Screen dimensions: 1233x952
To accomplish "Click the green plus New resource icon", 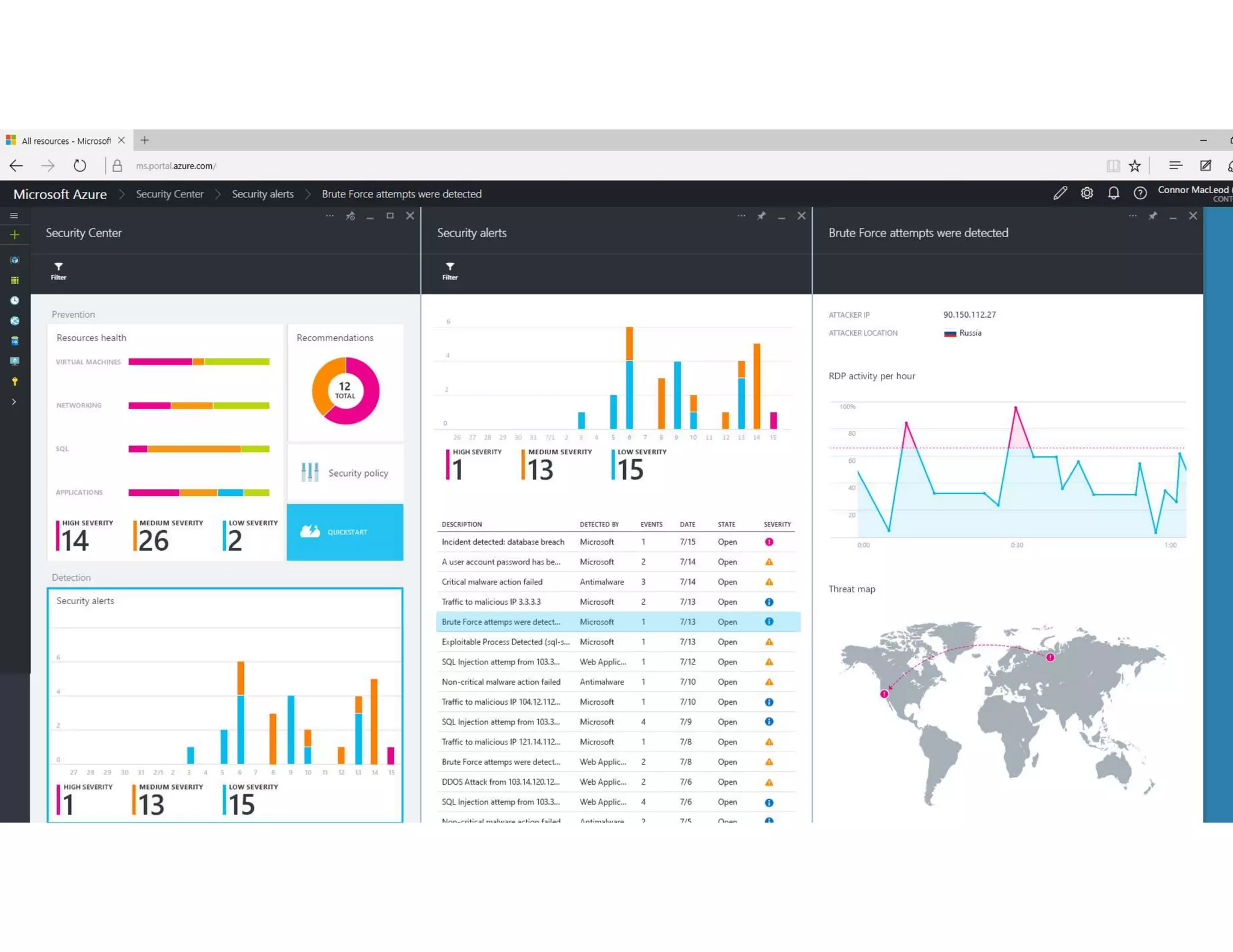I will coord(14,235).
